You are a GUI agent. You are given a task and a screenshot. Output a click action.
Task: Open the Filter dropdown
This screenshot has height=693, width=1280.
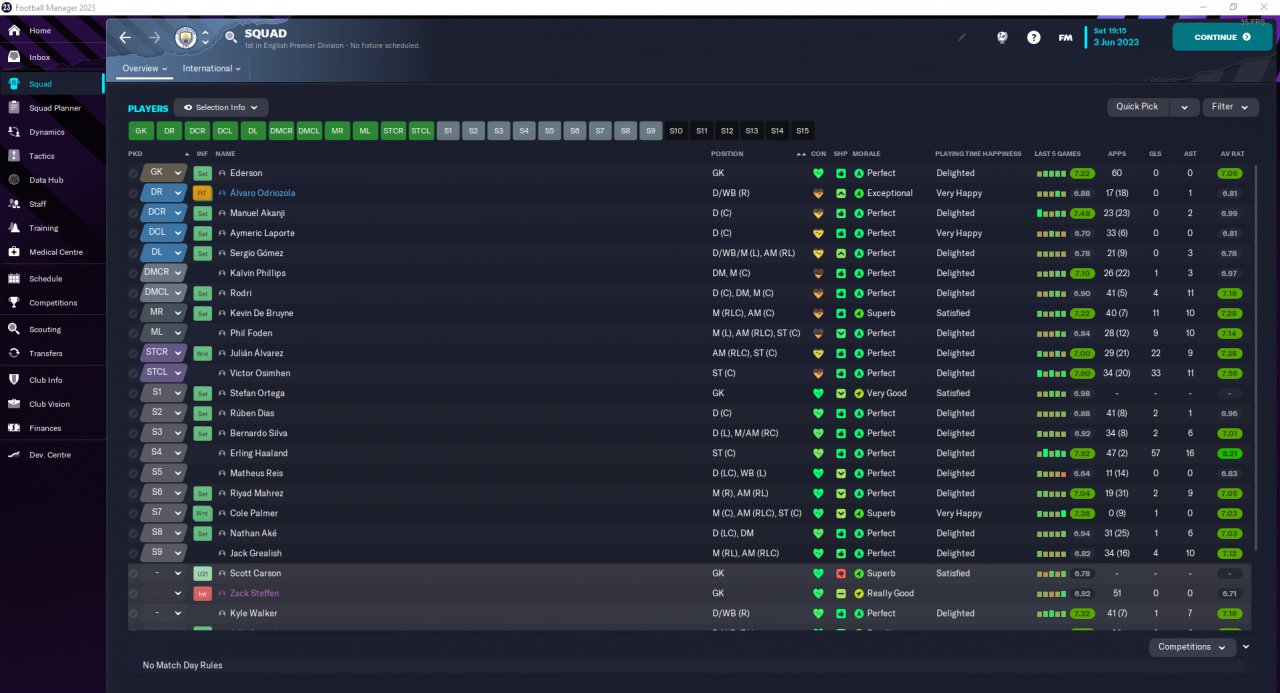point(1230,107)
